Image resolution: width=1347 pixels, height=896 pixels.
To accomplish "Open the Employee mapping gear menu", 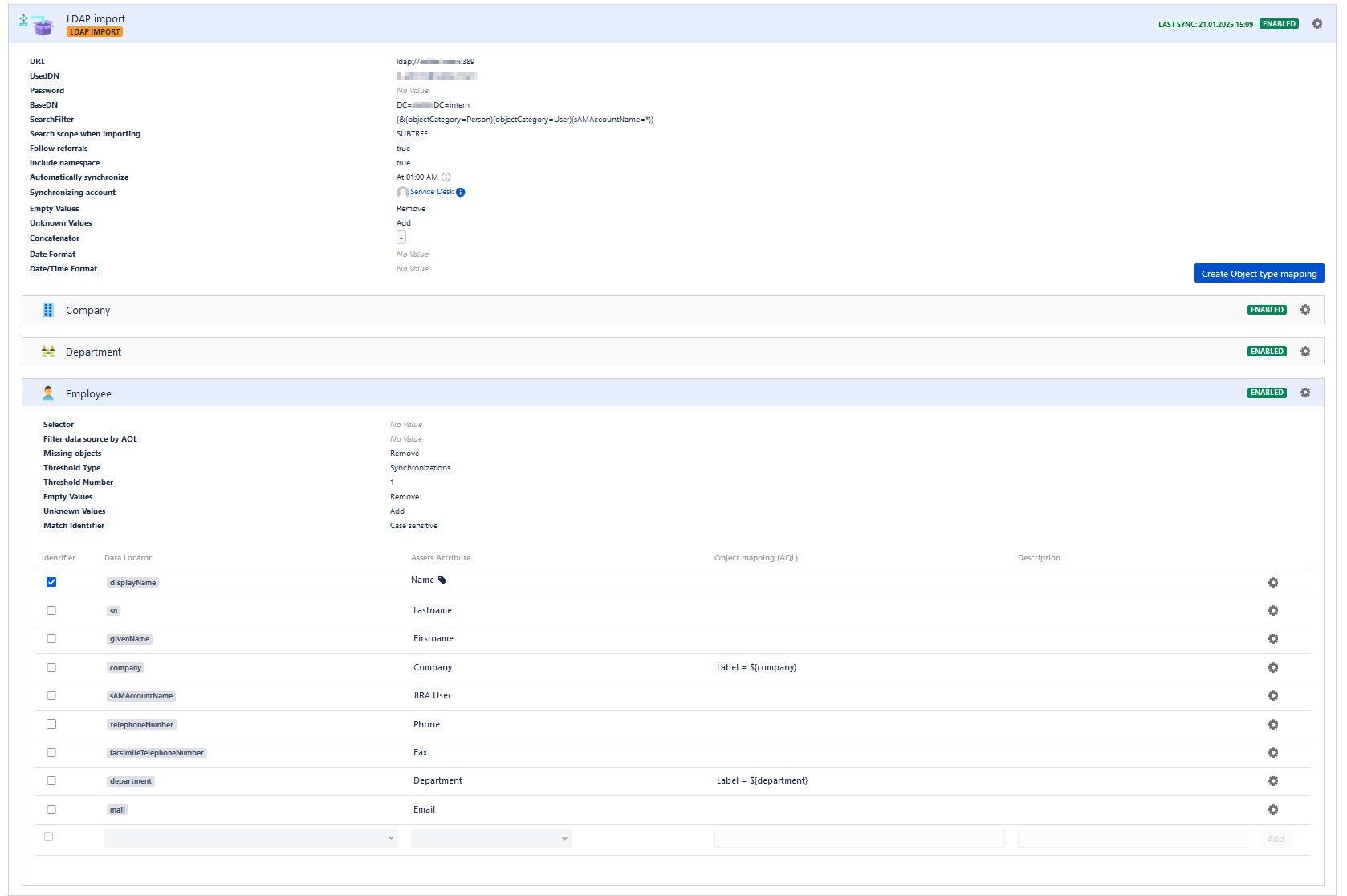I will [x=1305, y=393].
